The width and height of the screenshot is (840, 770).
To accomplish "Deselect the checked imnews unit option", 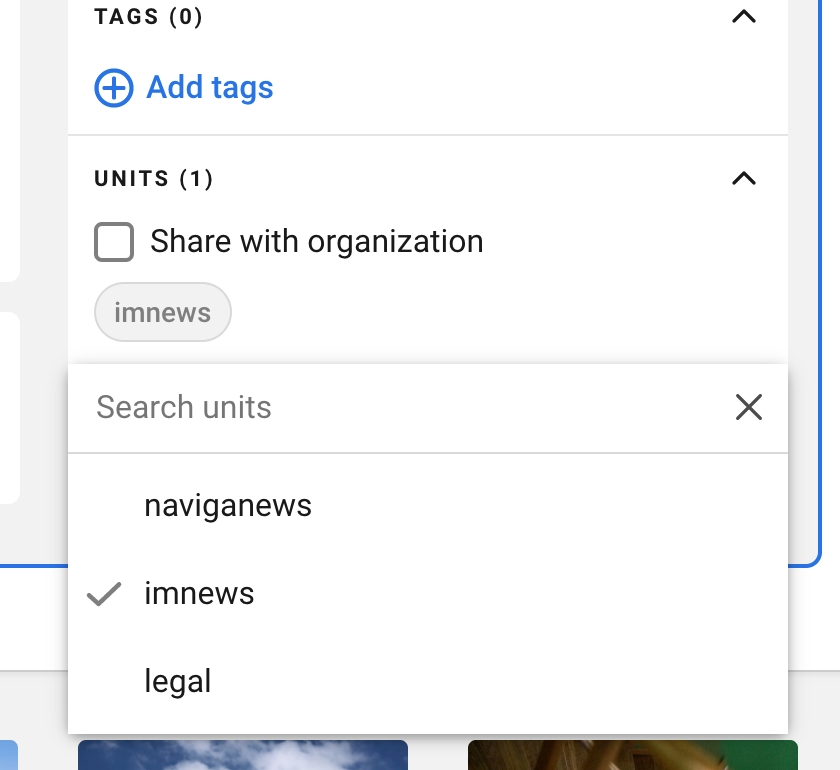I will tap(200, 594).
